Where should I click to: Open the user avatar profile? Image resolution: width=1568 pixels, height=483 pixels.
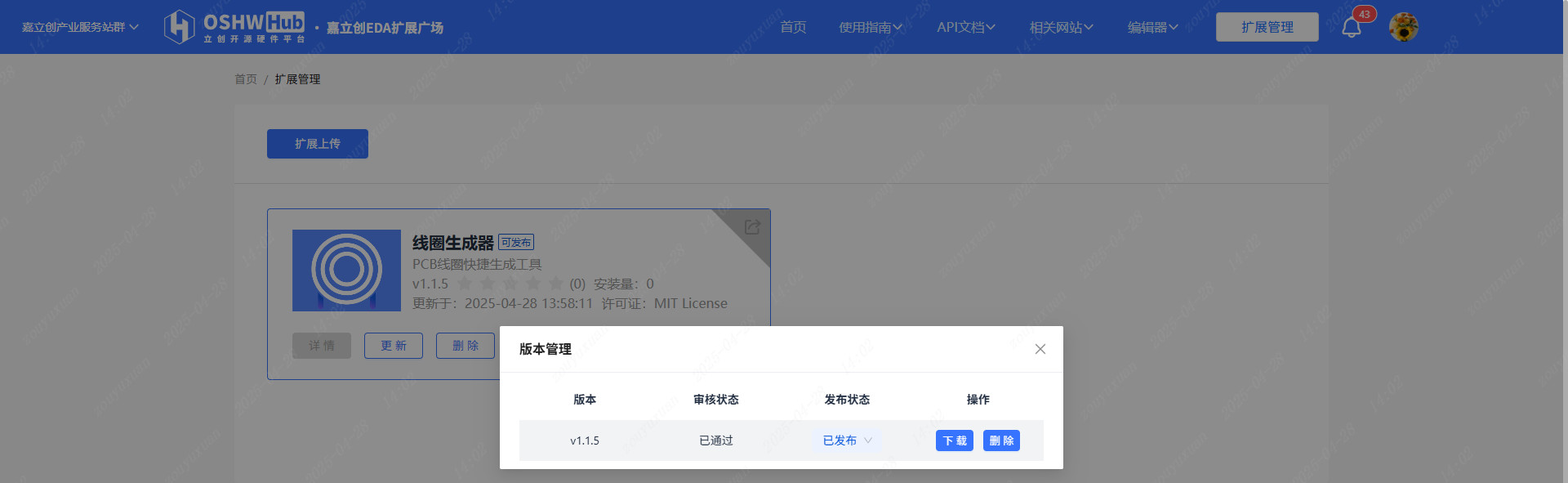pyautogui.click(x=1403, y=28)
